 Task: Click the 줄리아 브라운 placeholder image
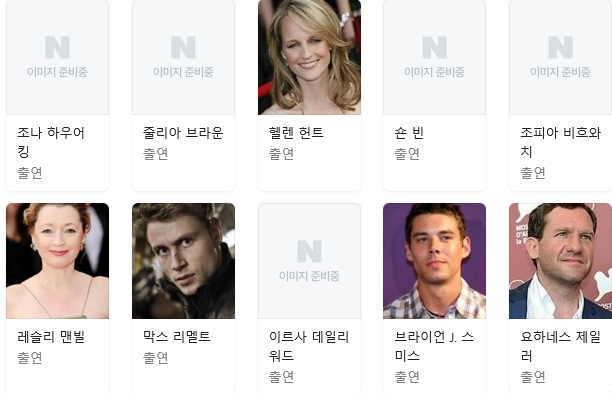[x=183, y=57]
